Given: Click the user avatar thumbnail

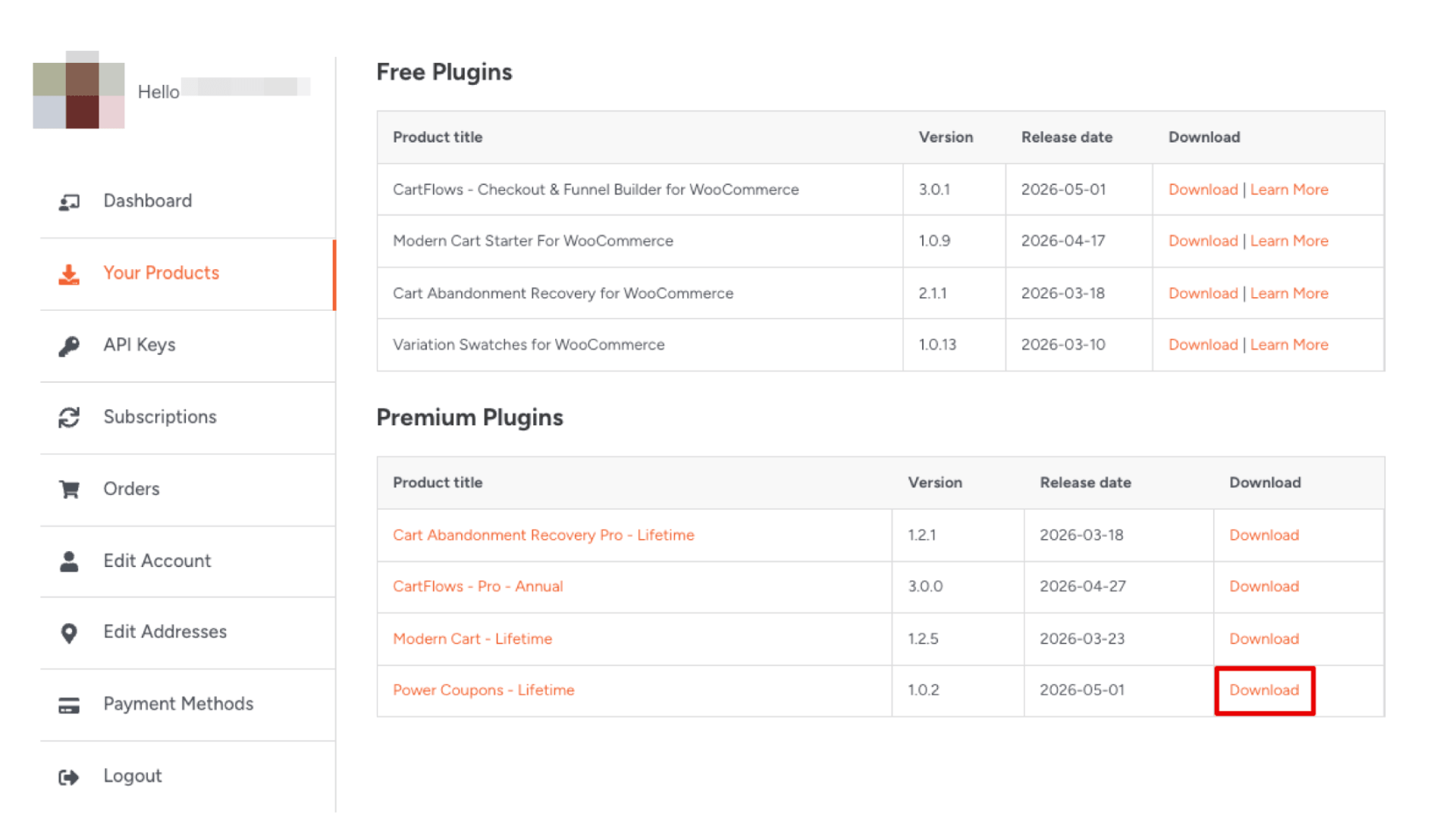Looking at the screenshot, I should pos(79,90).
